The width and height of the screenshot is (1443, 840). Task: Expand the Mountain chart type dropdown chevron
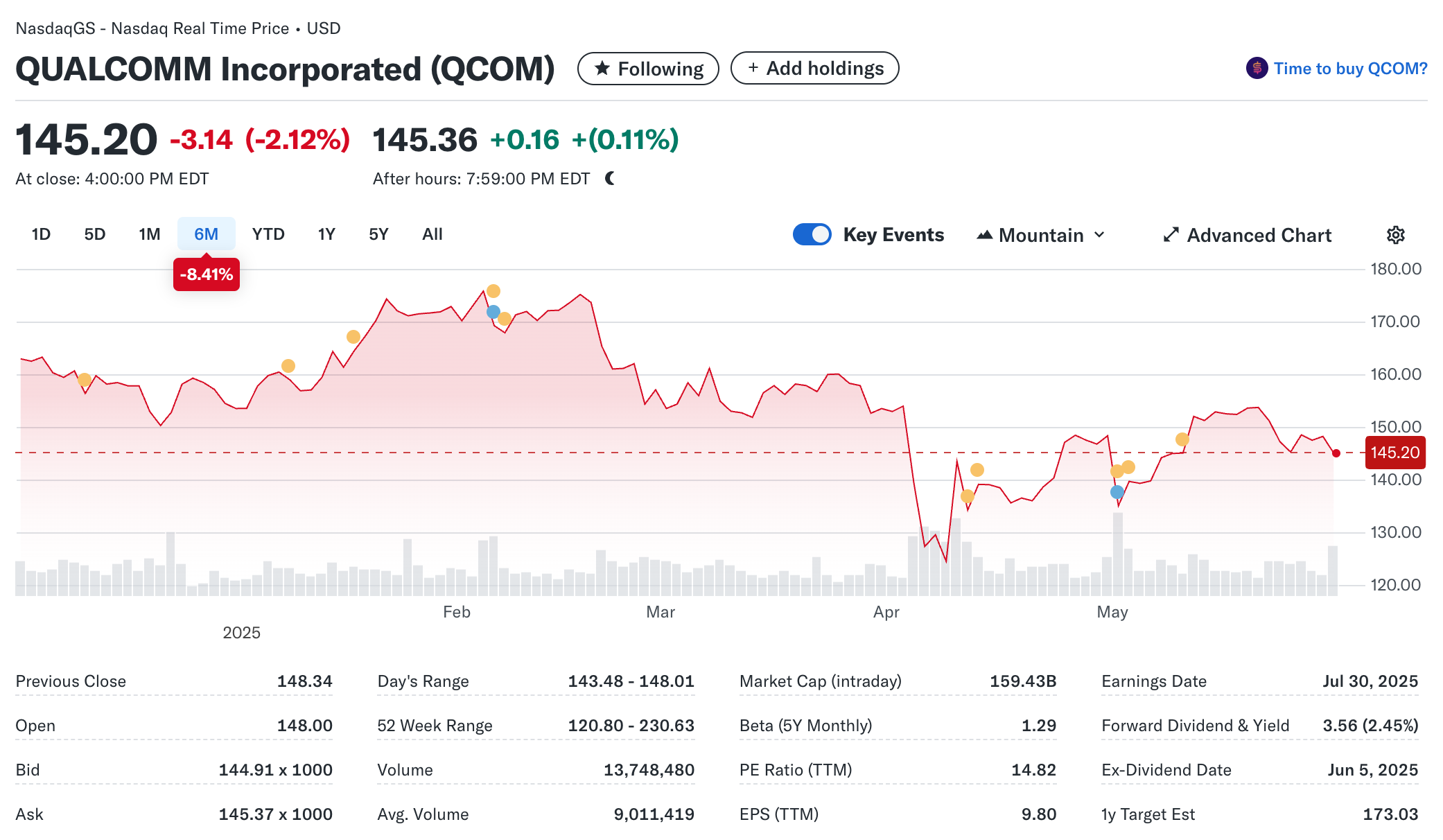tap(1099, 235)
